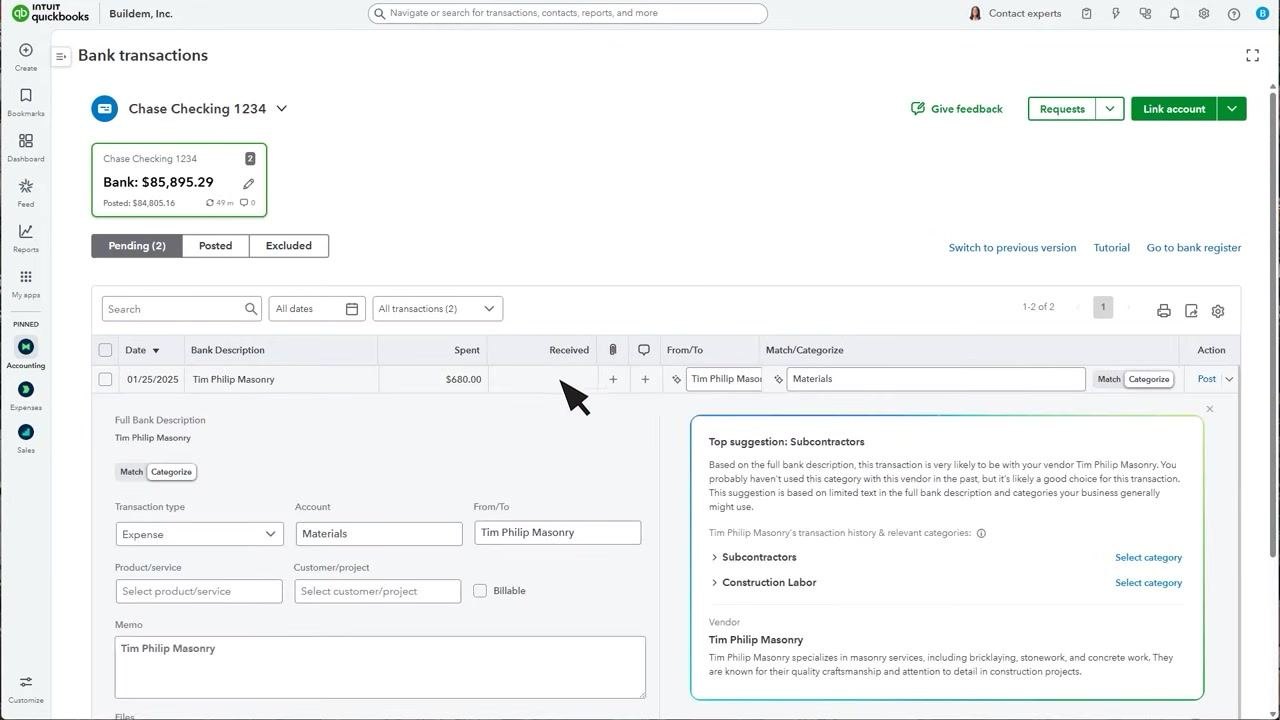Open the Transaction type Expense dropdown
Screen dimensions: 1280x720
point(199,534)
